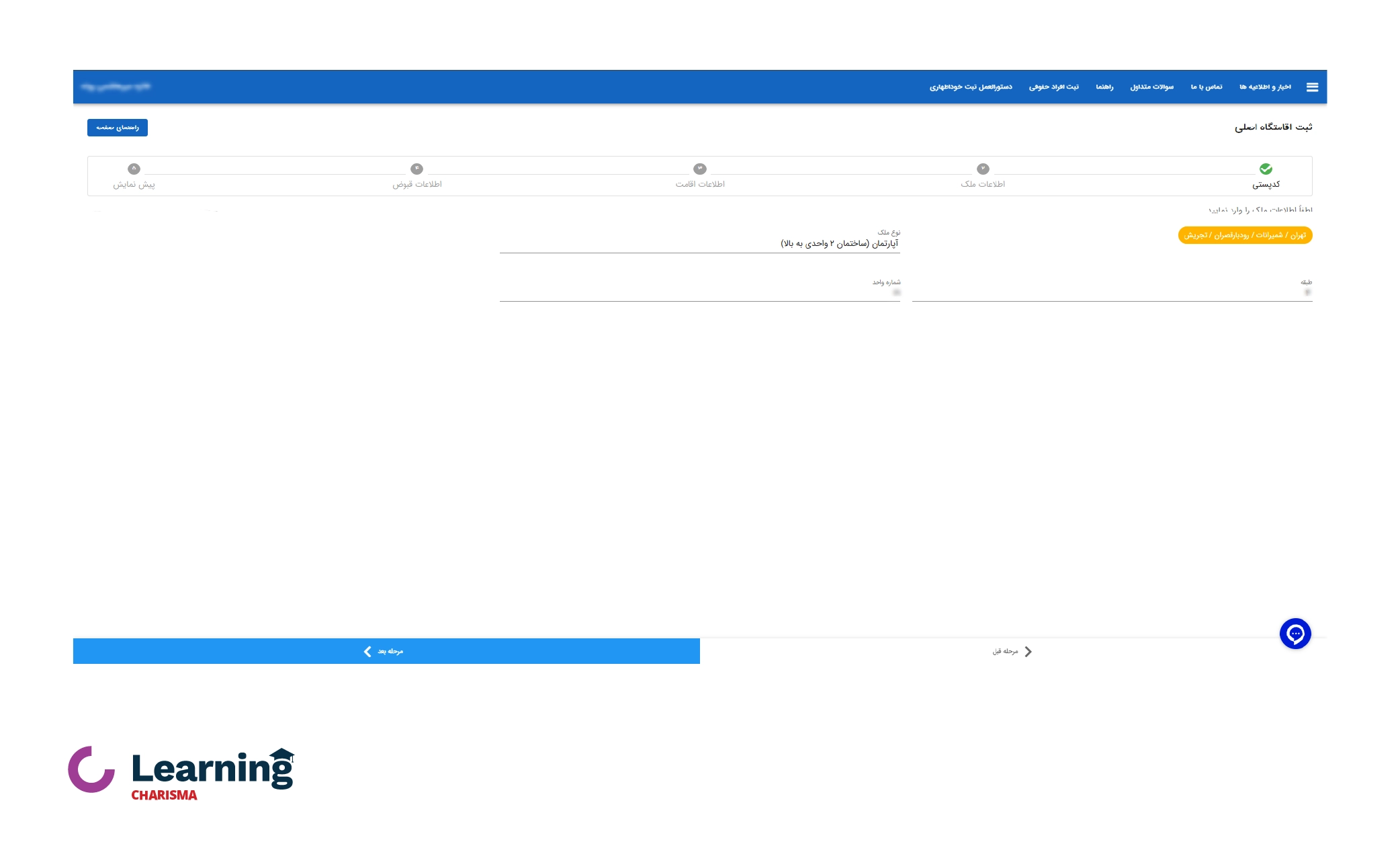This screenshot has width=1400, height=850.
Task: Open 'دستورالعمل ثبت خوداظهاری' link
Action: [x=971, y=87]
